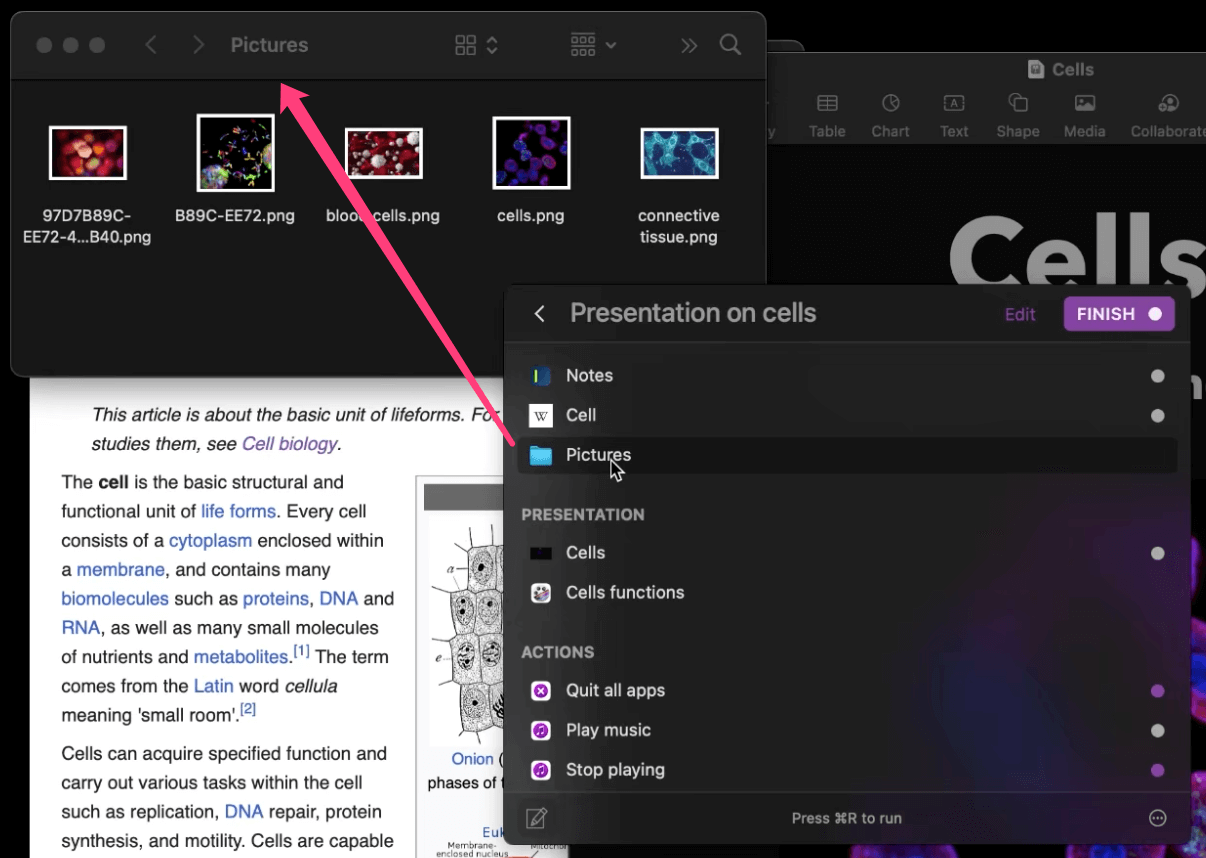This screenshot has width=1206, height=858.
Task: Open Shape tool in Keynote toolbar
Action: 1018,116
